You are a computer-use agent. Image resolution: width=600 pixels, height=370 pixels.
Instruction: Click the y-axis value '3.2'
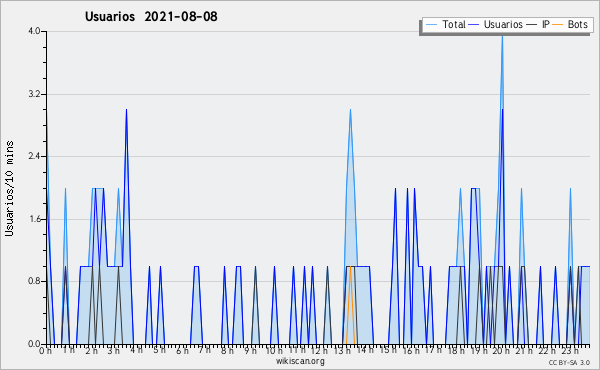point(34,94)
